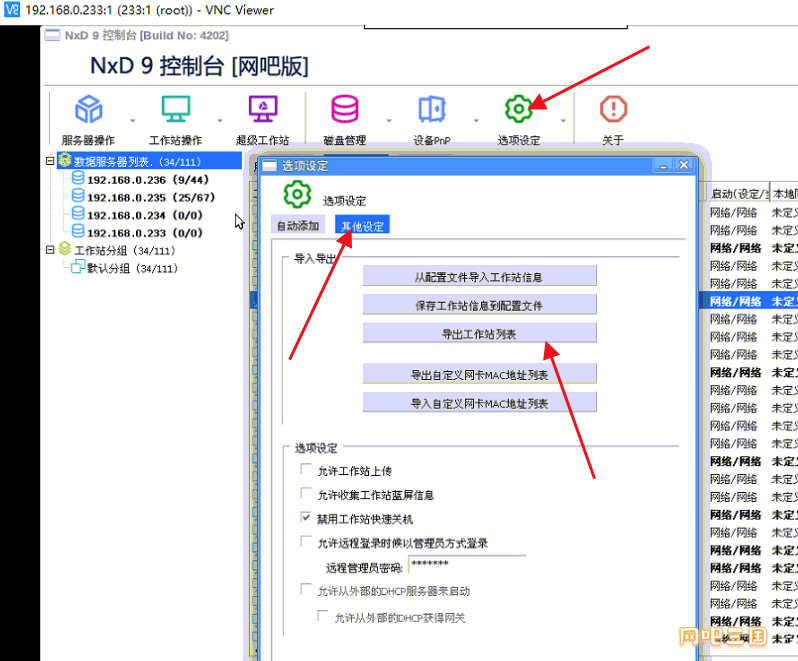Click the VNC Viewer title bar logo
The width and height of the screenshot is (798, 661).
click(x=12, y=10)
